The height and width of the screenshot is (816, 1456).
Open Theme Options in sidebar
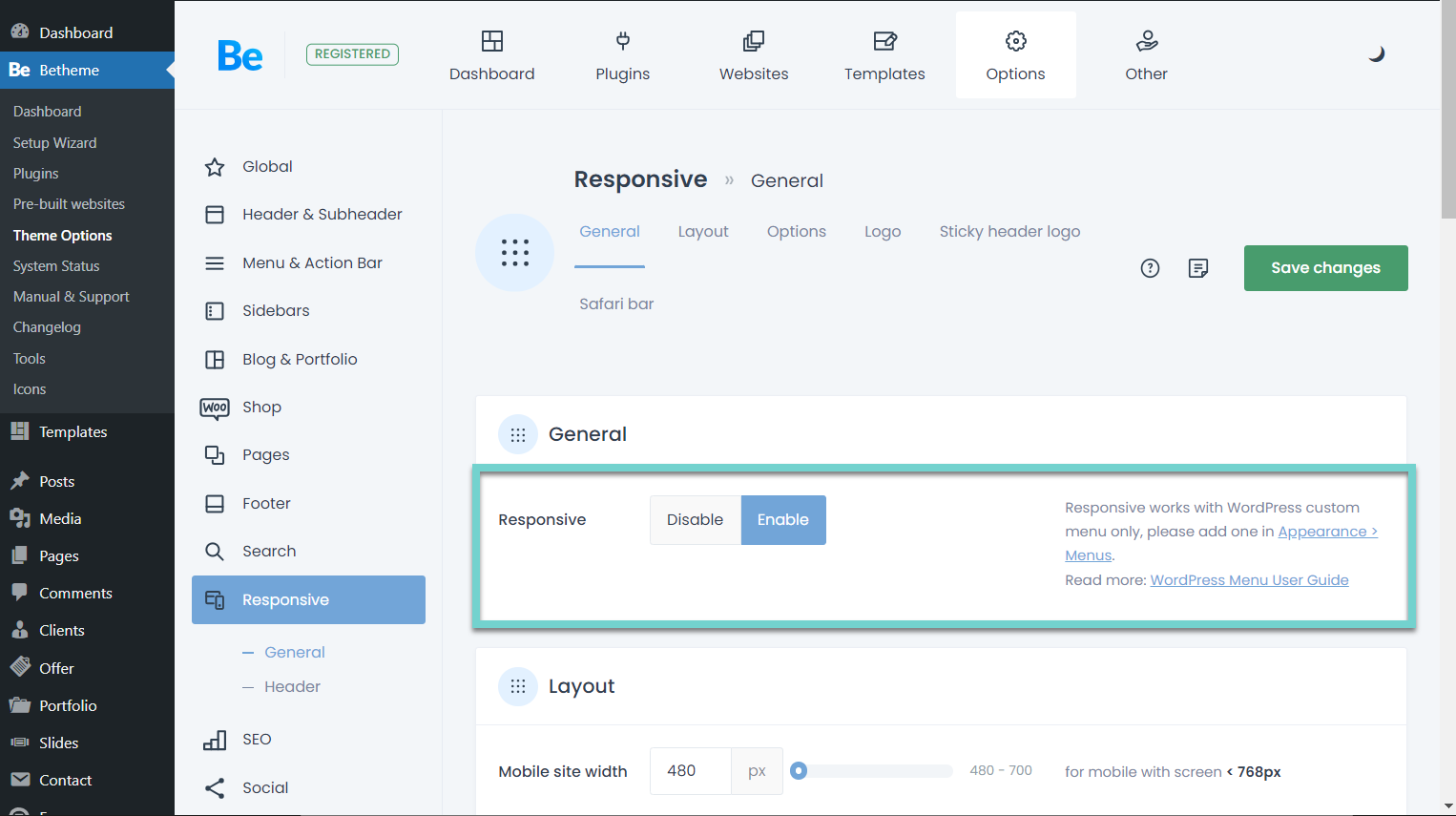63,236
